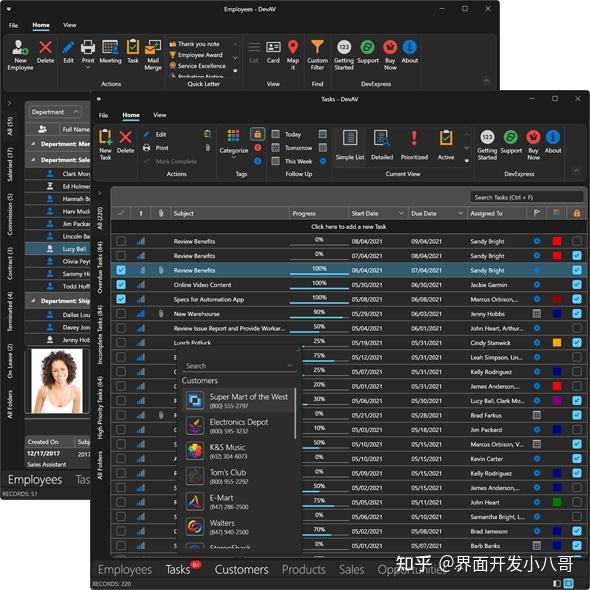Image resolution: width=590 pixels, height=590 pixels.
Task: Click This Week follow up button
Action: coord(292,161)
